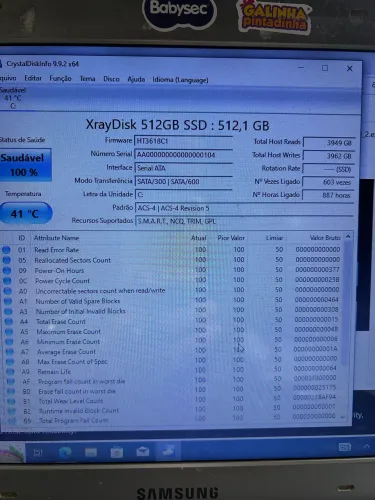The image size is (375, 500).
Task: Click the XrayDisk 512GB SSD title text
Action: [177, 125]
